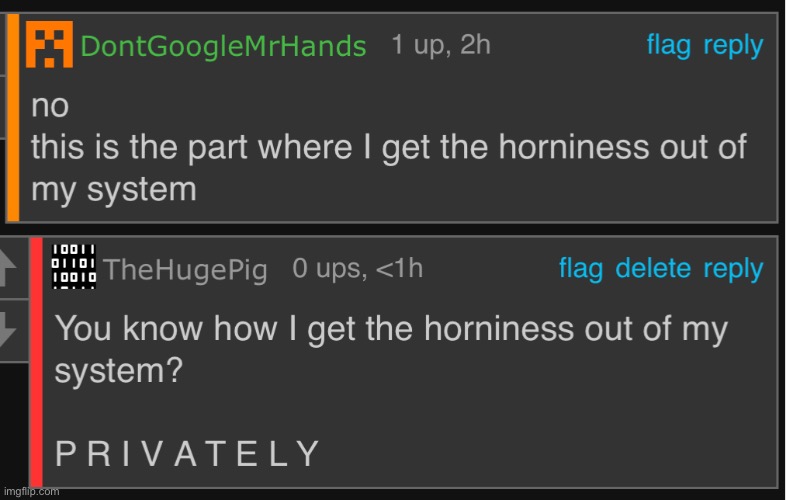Flag the comment by DontGoogleMrHands
Viewport: 786px width, 500px height.
(668, 45)
